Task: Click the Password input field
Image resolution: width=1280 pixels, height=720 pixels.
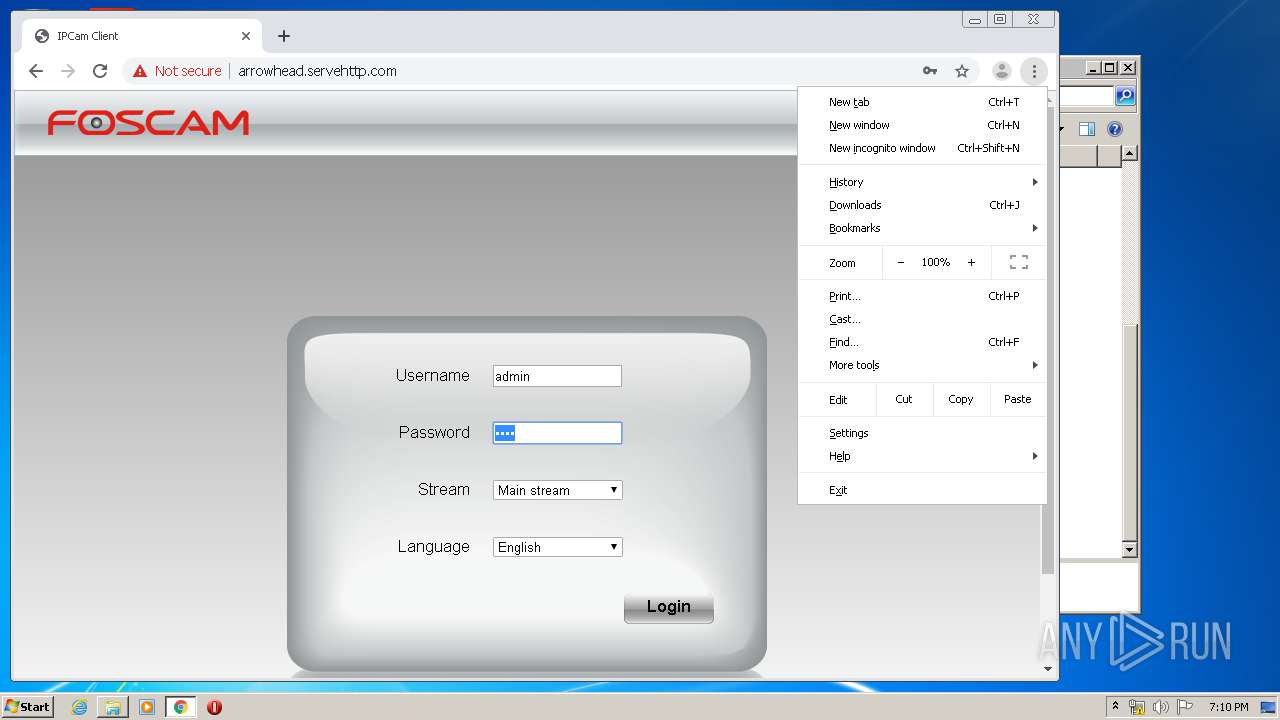Action: 557,433
